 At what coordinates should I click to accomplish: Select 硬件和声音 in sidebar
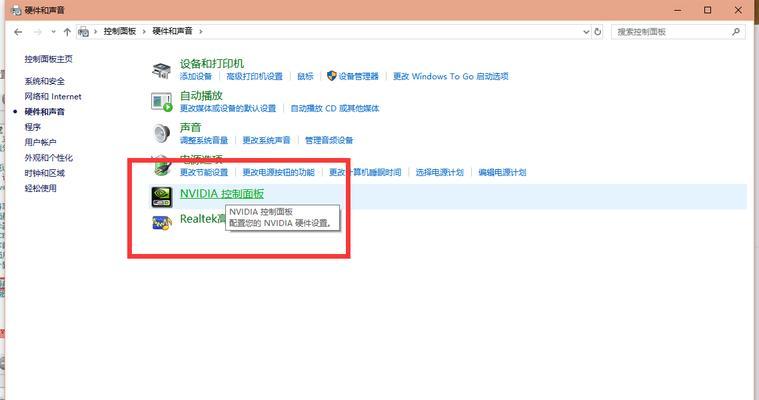[45, 112]
